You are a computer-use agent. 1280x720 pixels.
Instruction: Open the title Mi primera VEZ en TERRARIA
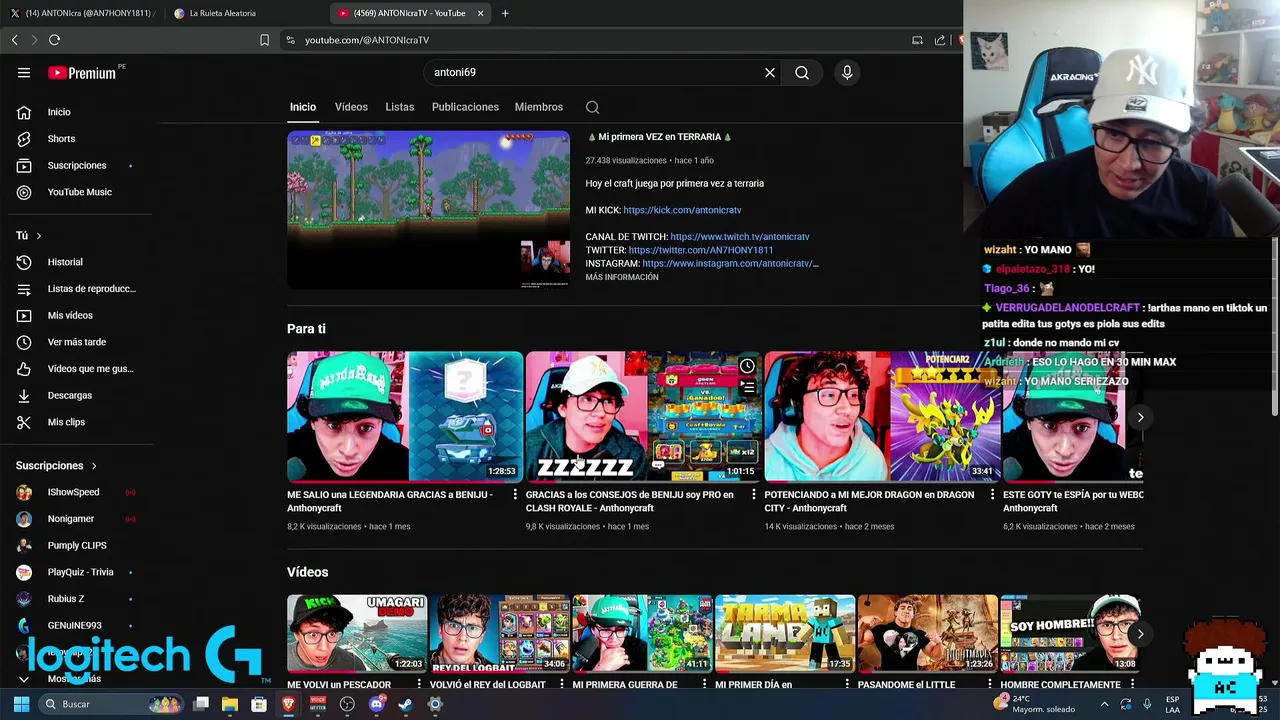tap(659, 137)
